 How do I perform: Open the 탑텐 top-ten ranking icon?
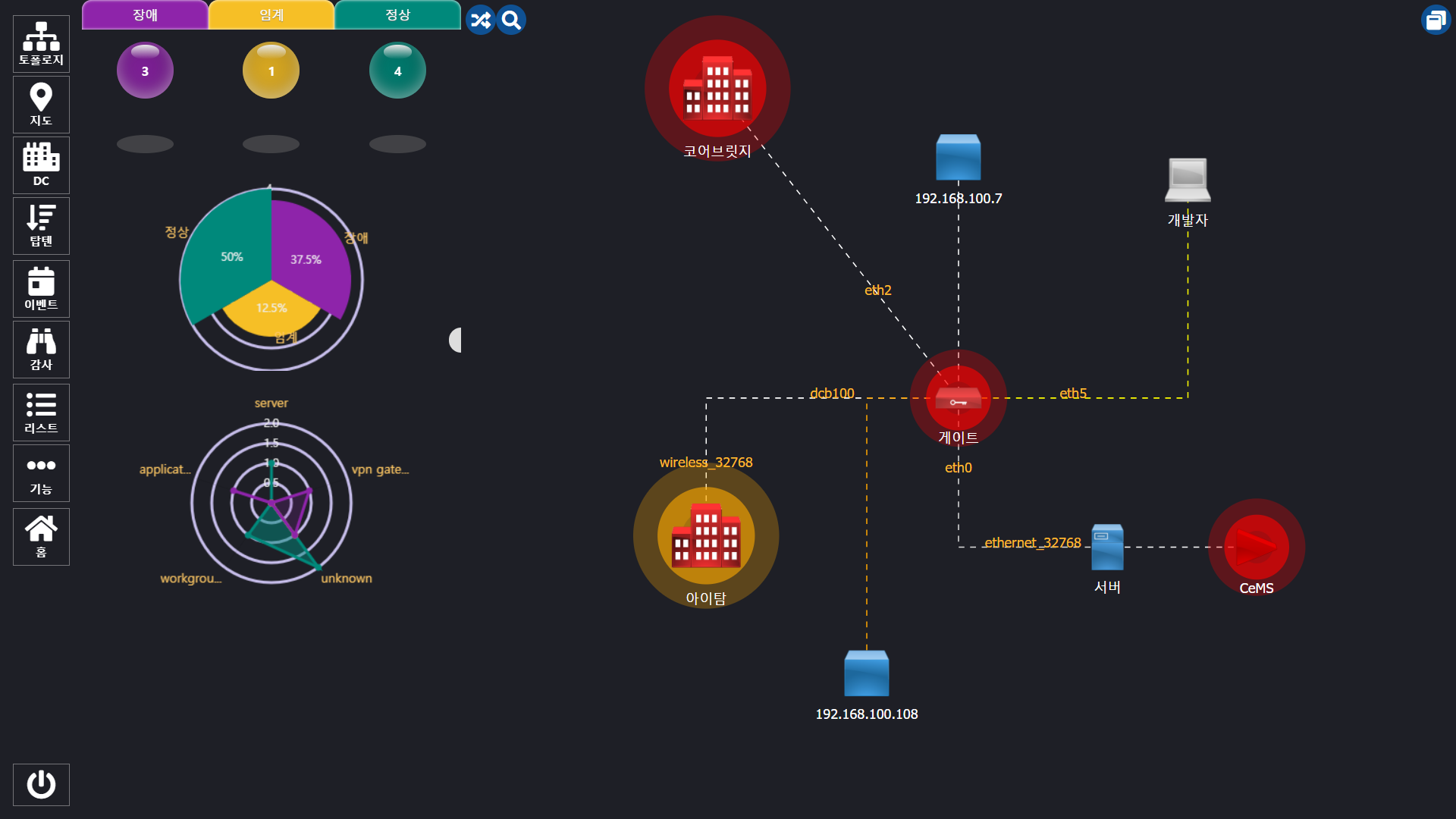coord(41,226)
